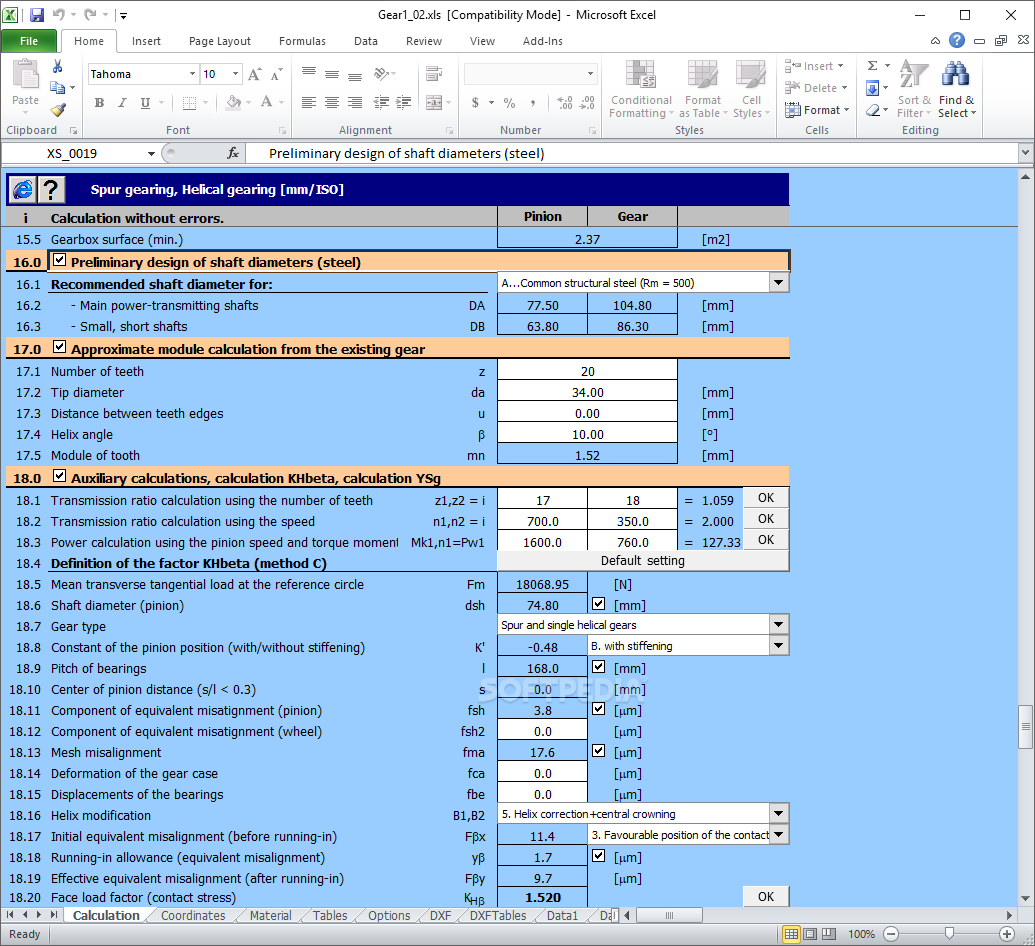Toggle Italic formatting

tap(122, 102)
